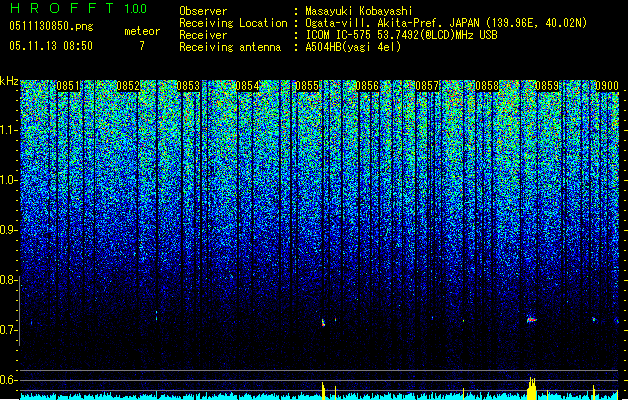Click the 0853 time marker

[x=188, y=86]
